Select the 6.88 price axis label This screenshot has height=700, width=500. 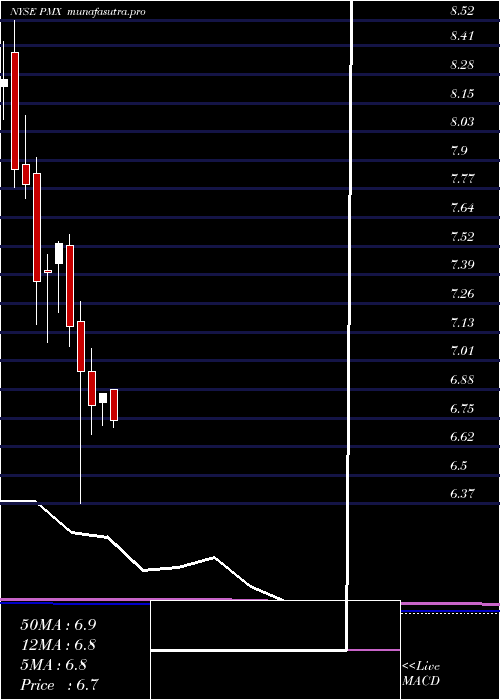tap(462, 379)
